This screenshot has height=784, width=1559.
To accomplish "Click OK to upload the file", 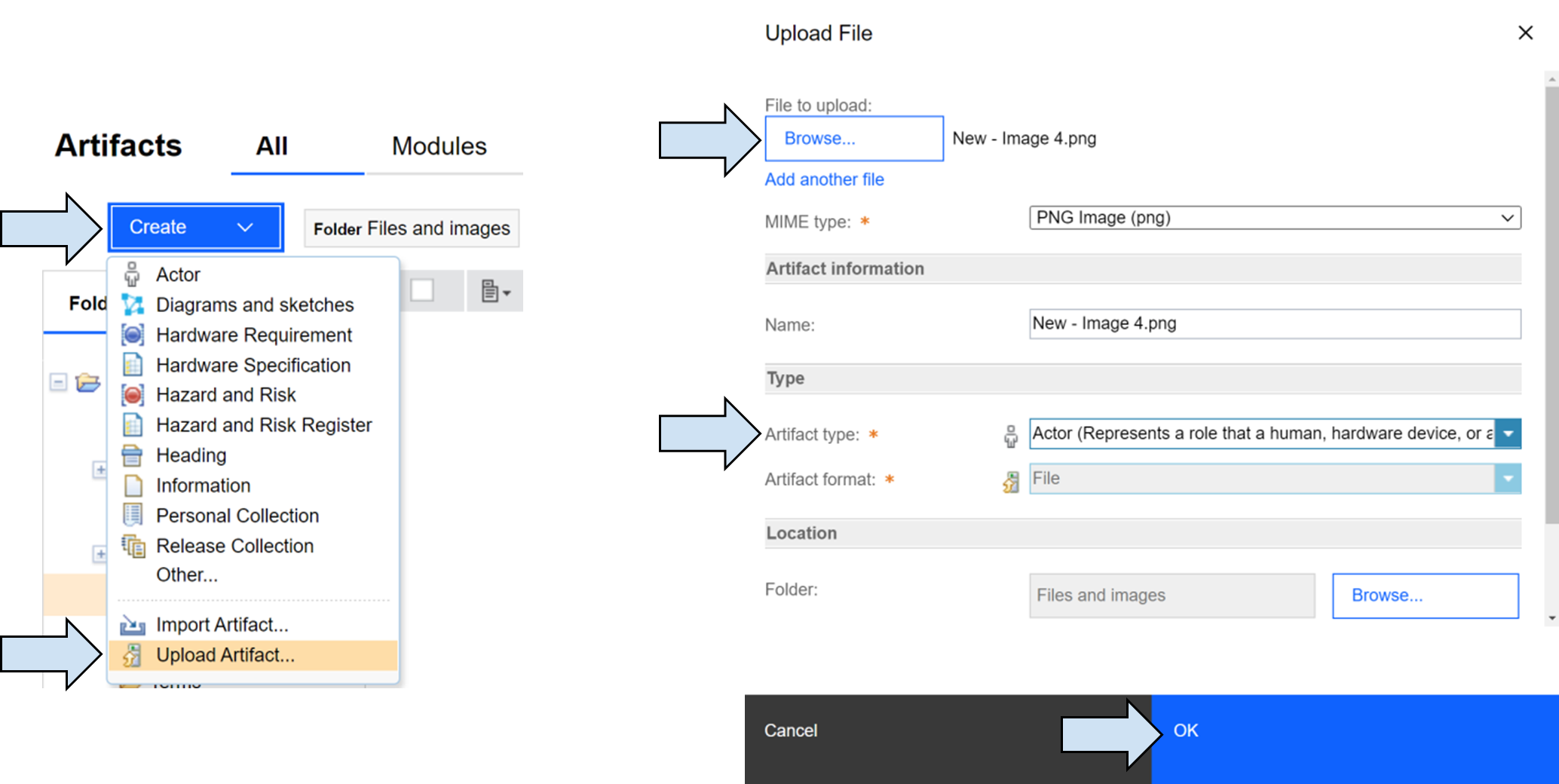I will (x=1355, y=739).
